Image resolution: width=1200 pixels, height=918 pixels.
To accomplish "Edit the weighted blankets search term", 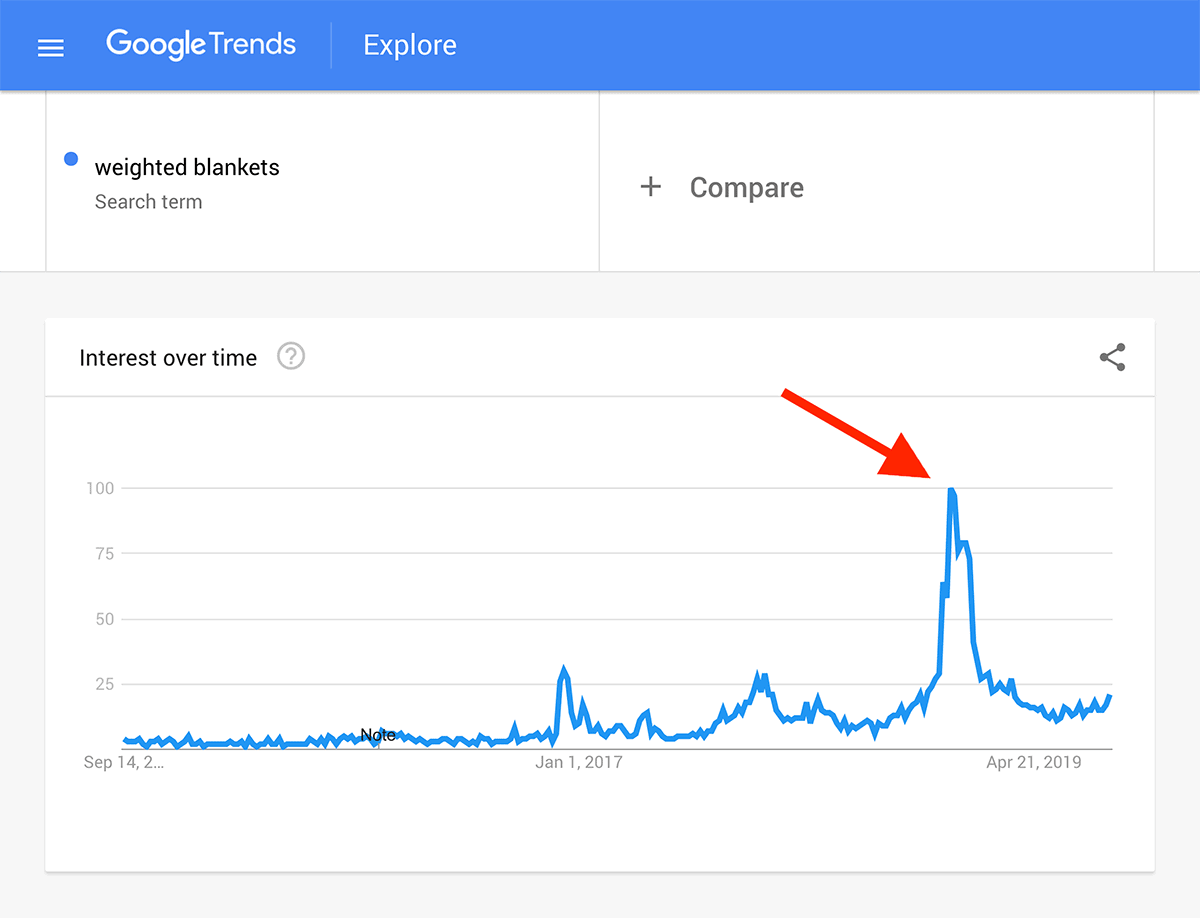I will pos(187,167).
